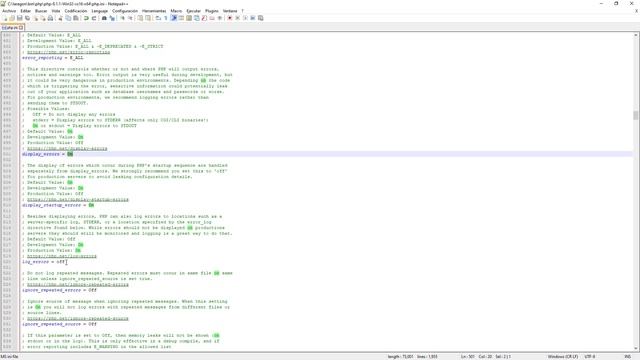Click the display-errors URL link
This screenshot has height=360, width=640.
[x=67, y=149]
